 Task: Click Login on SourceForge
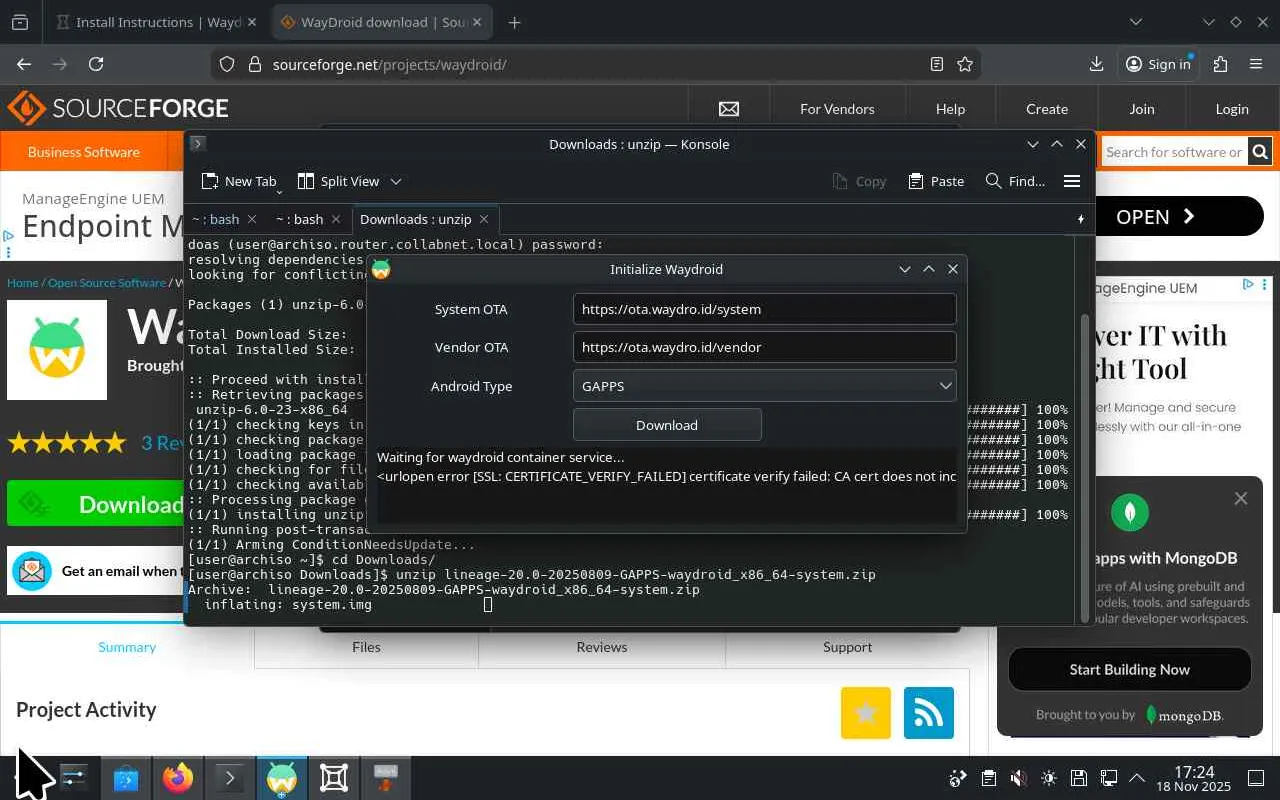[x=1232, y=109]
